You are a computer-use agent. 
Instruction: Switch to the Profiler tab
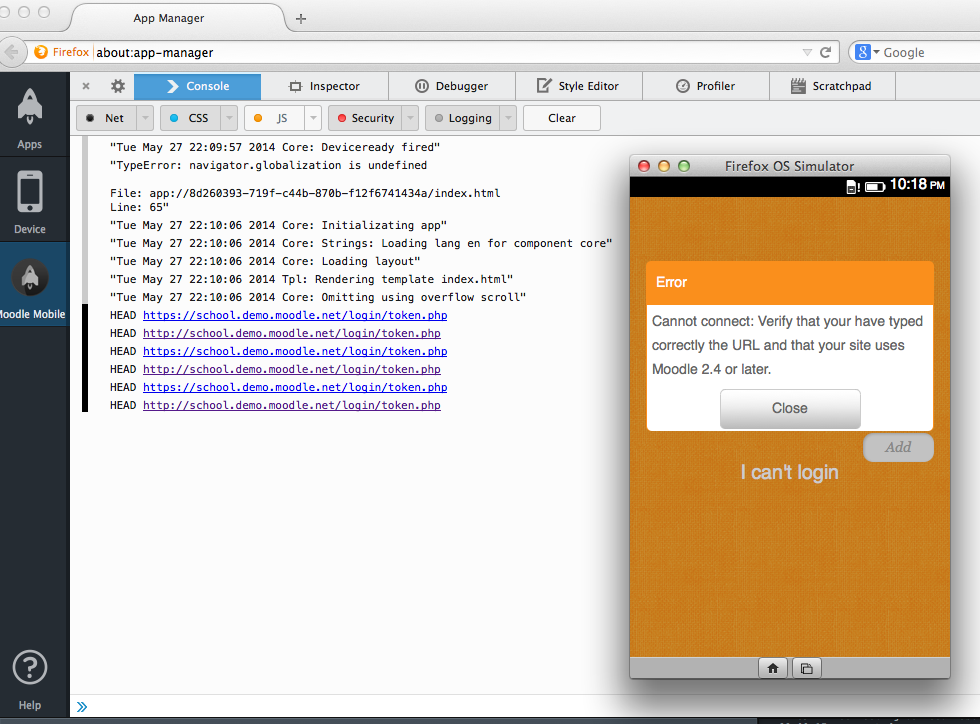(x=706, y=86)
